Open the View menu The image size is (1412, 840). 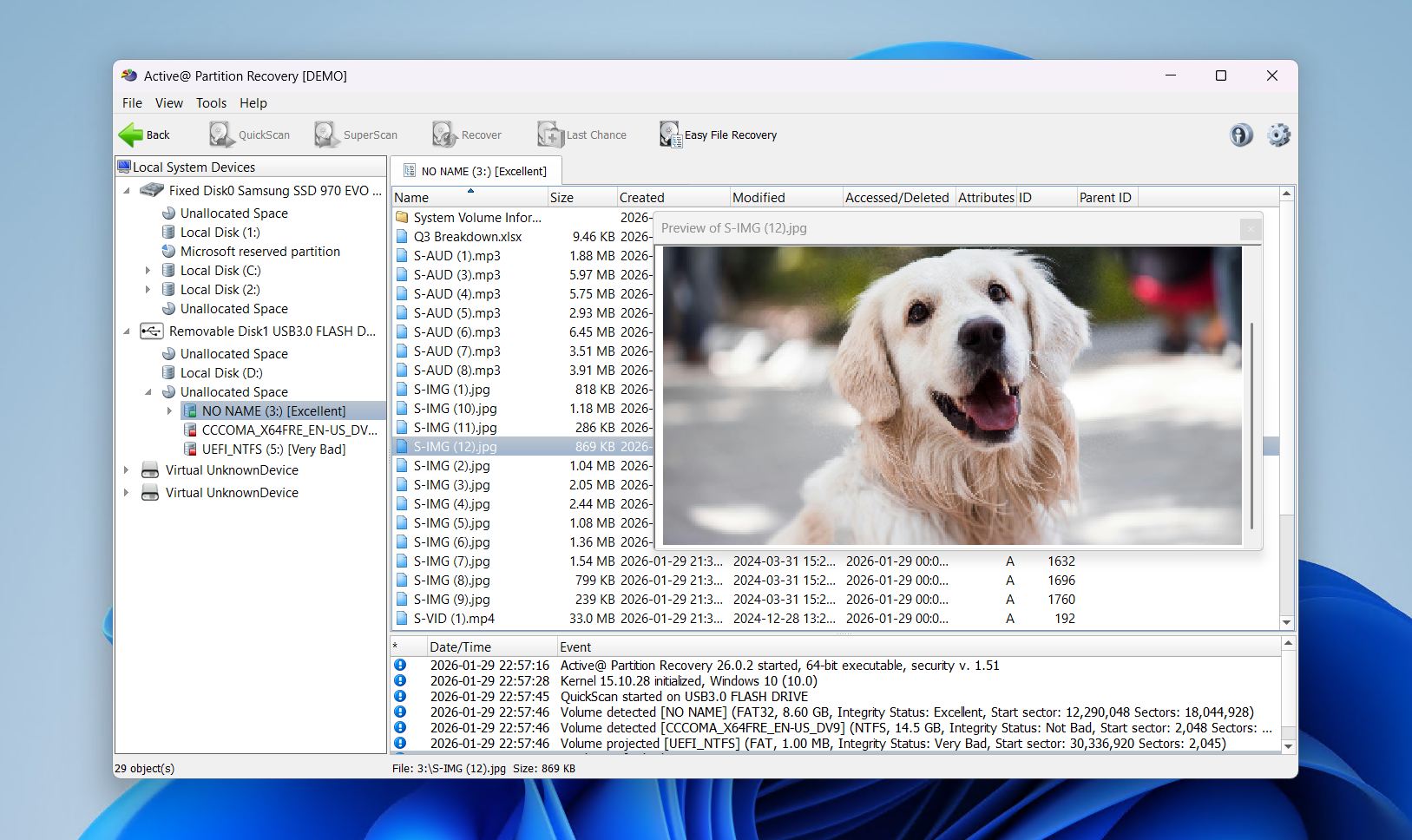click(x=168, y=102)
